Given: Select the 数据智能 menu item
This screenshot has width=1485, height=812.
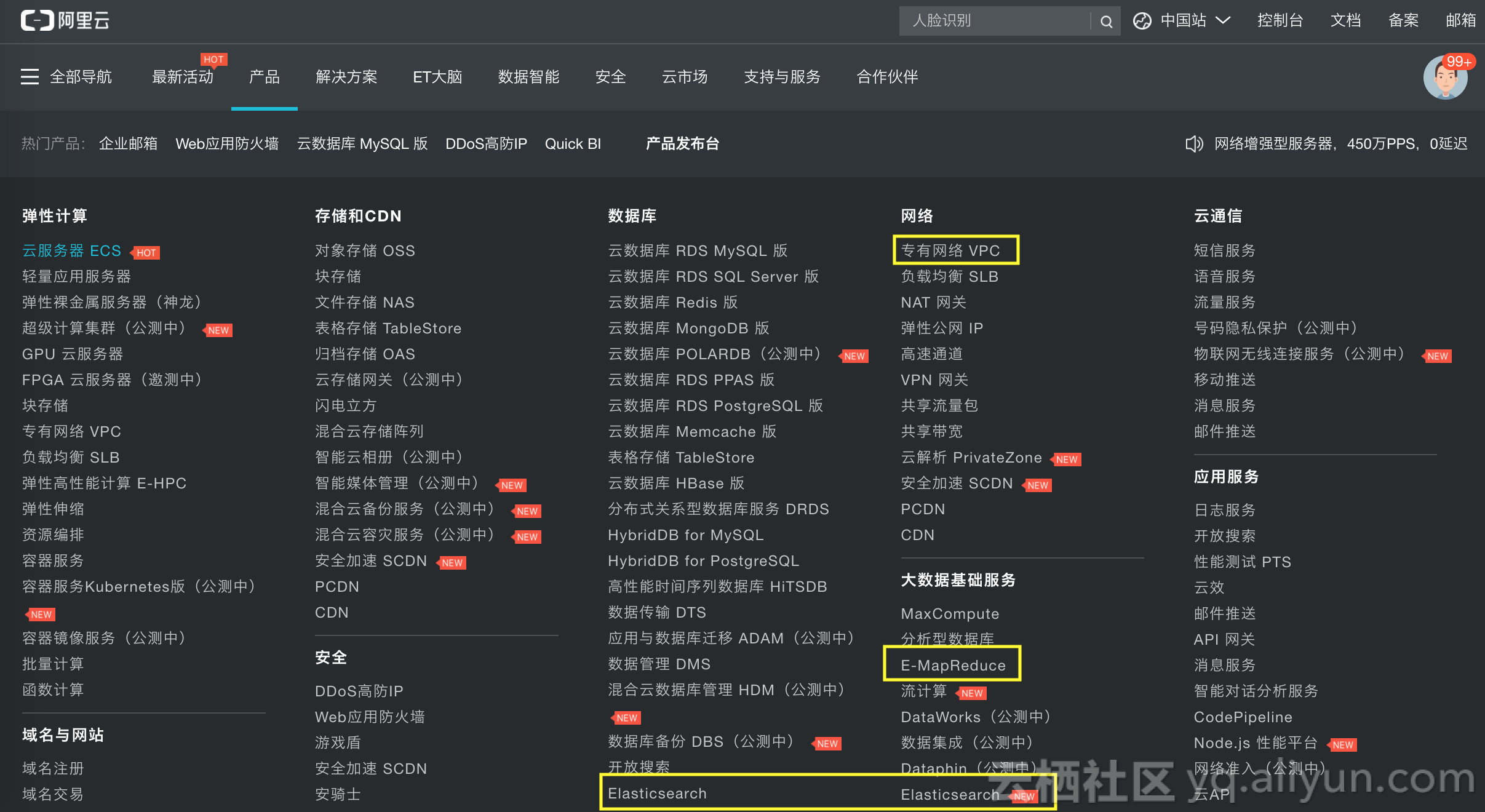Looking at the screenshot, I should pyautogui.click(x=529, y=77).
